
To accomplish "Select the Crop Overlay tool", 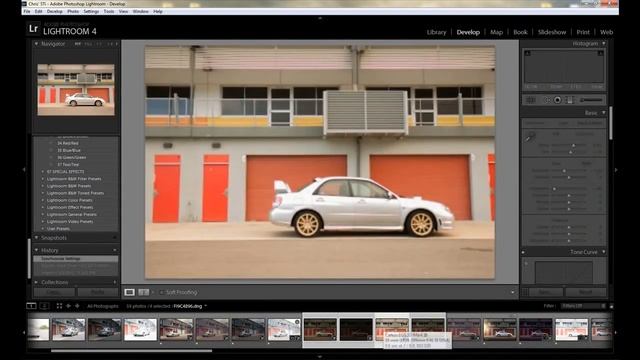I will [531, 100].
